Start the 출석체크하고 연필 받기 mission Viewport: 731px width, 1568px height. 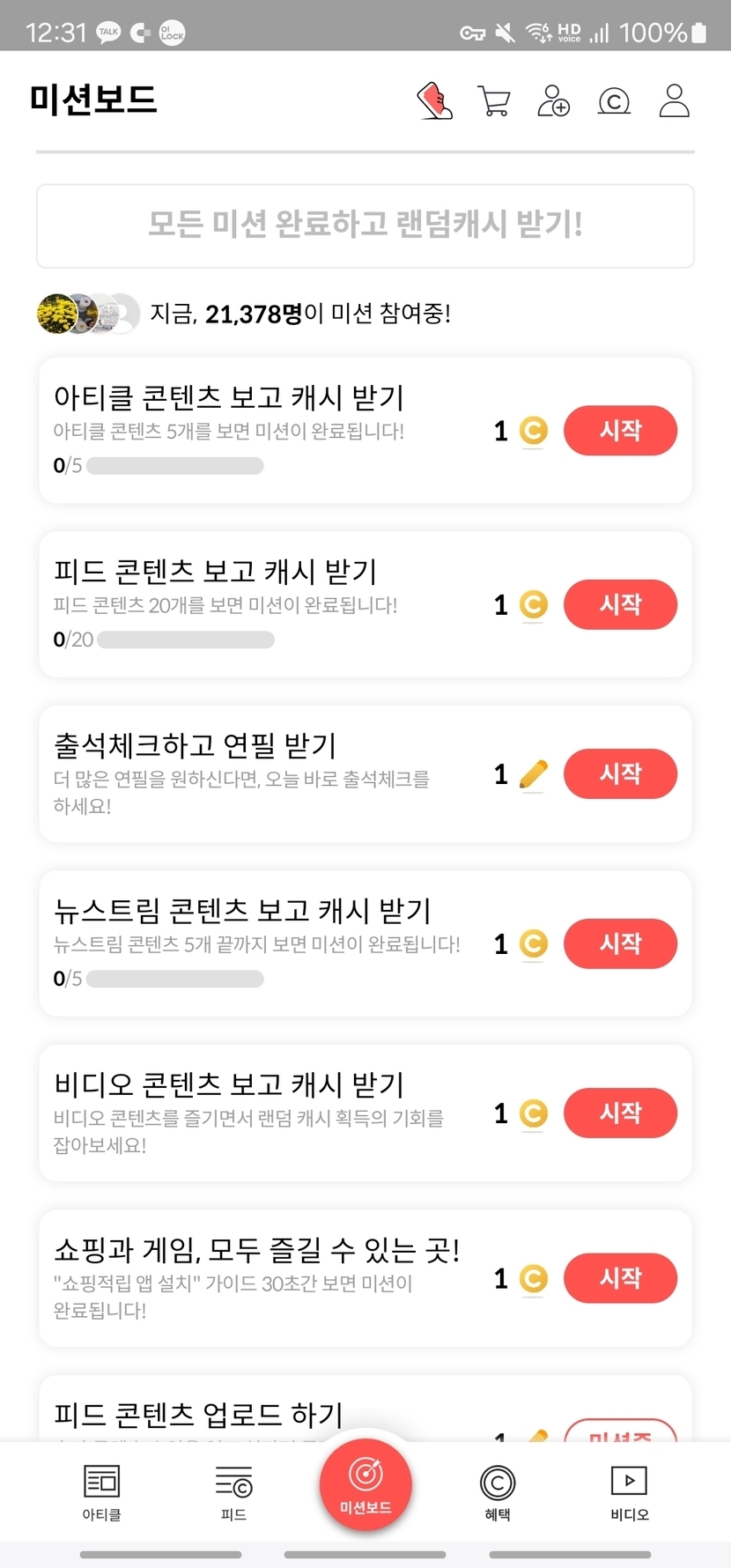[x=620, y=773]
